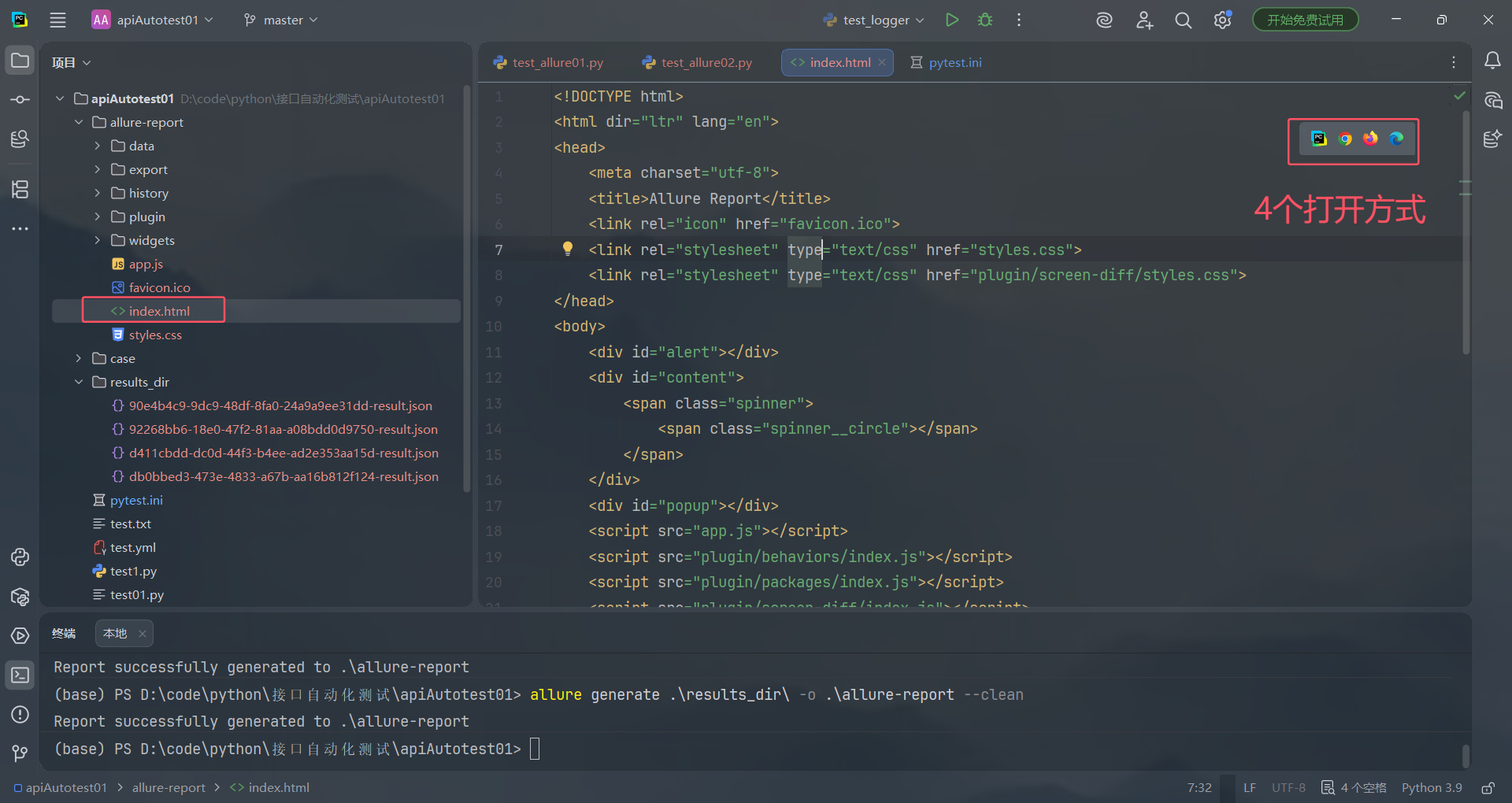Close the 本地 terminal tab
Viewport: 1512px width, 803px height.
(x=143, y=634)
